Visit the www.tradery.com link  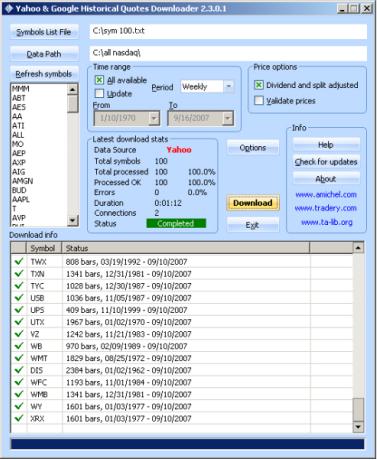pyautogui.click(x=326, y=208)
